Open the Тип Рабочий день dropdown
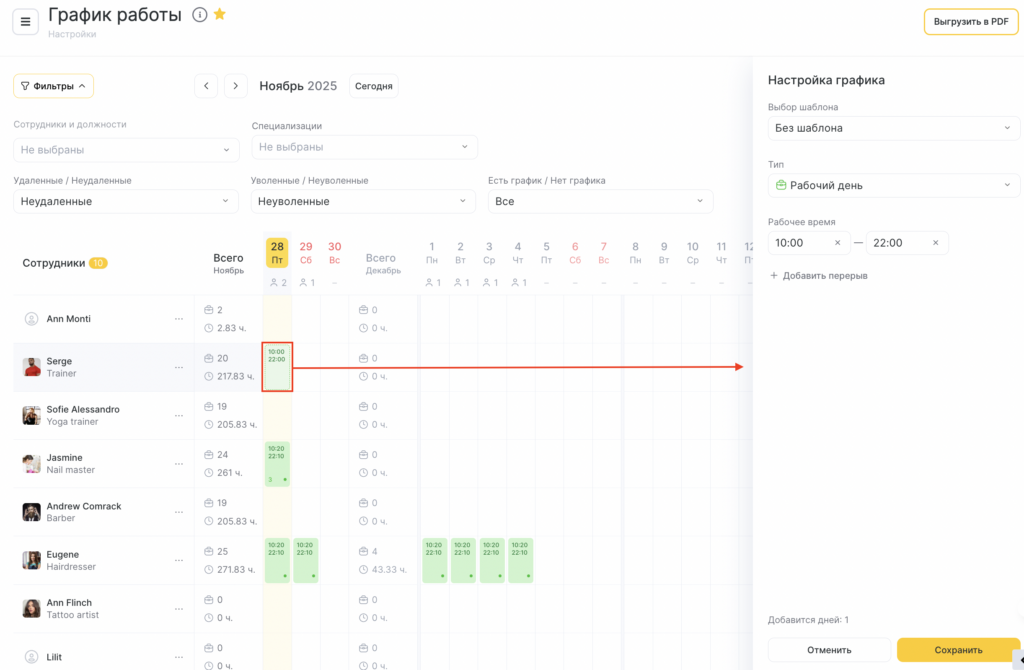Screen dimensions: 1024x670 point(893,185)
